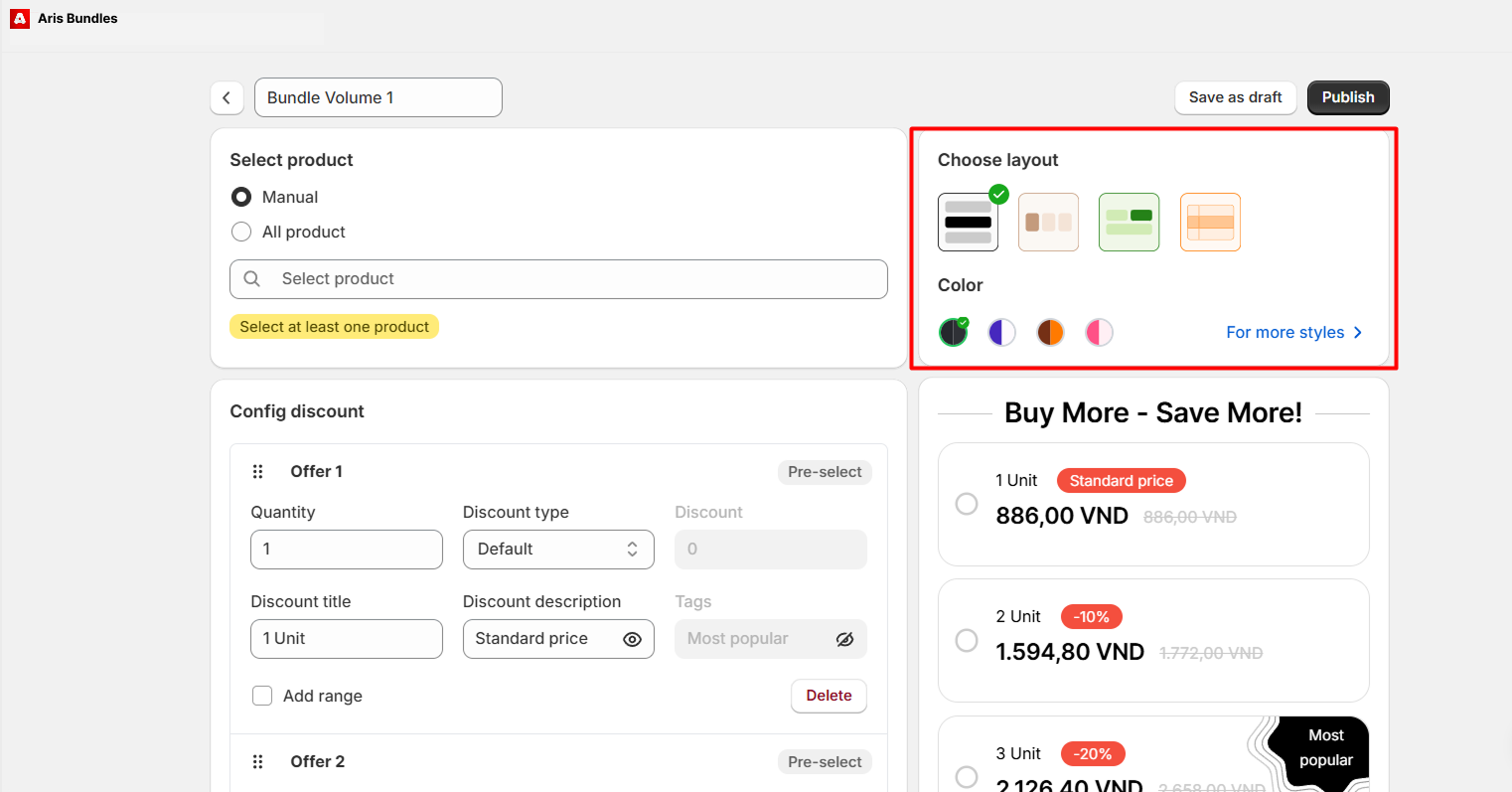Focus the Select product search field
Screen dimensions: 1512x792
[558, 279]
